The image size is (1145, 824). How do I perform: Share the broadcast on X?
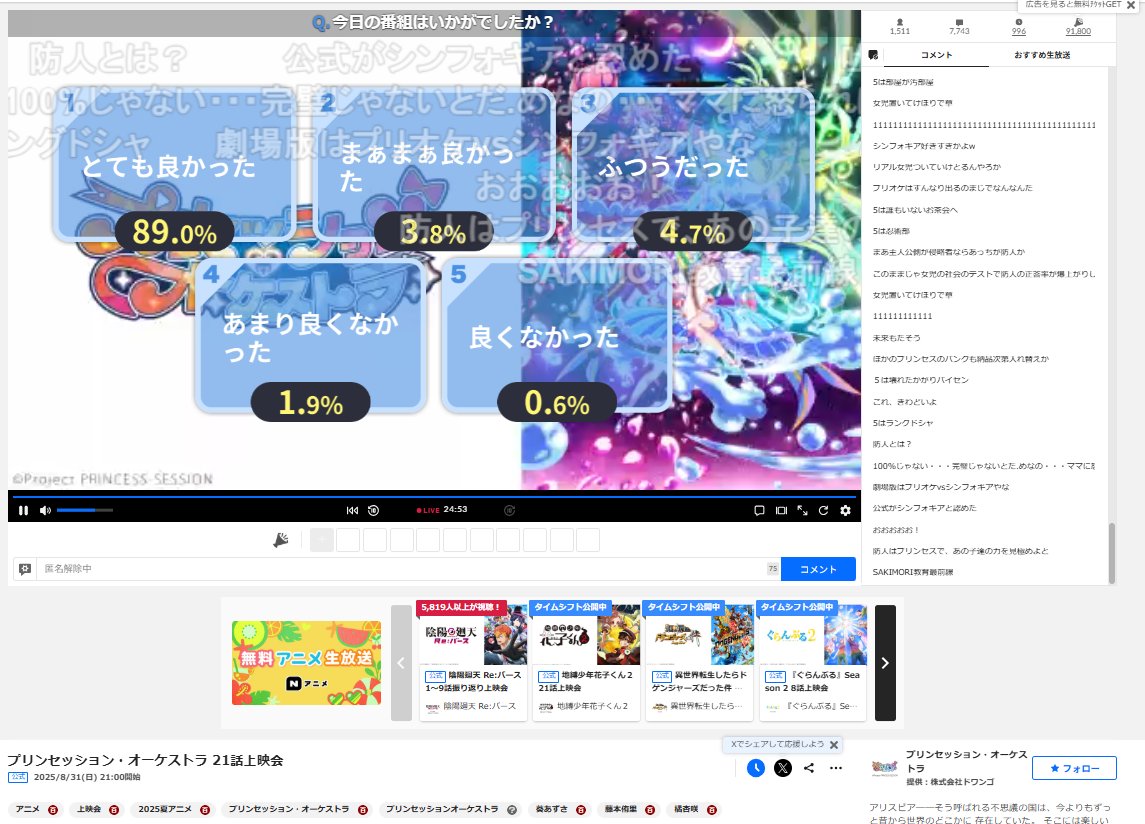[x=783, y=768]
